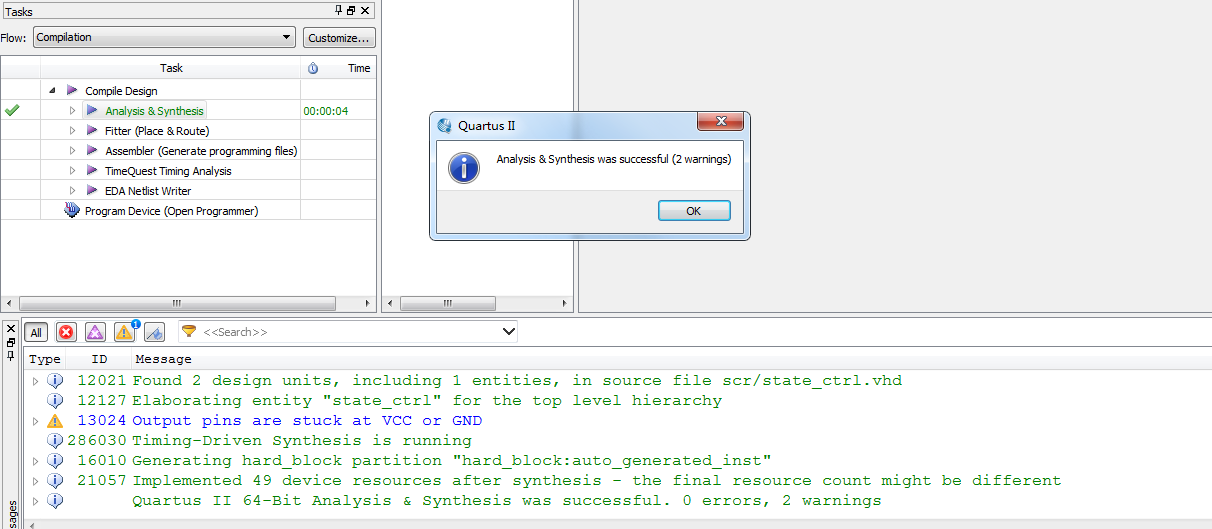1212x529 pixels.
Task: Click the Time column header
Action: [x=359, y=68]
